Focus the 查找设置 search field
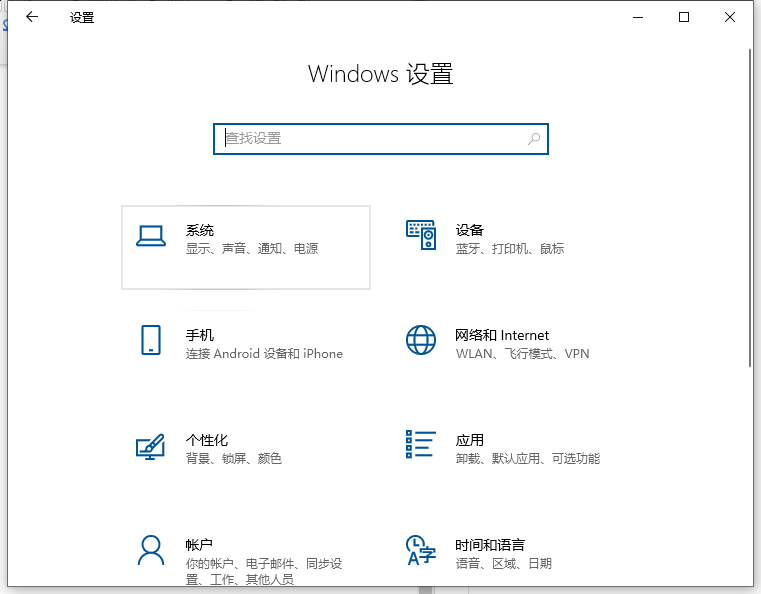 (370, 139)
